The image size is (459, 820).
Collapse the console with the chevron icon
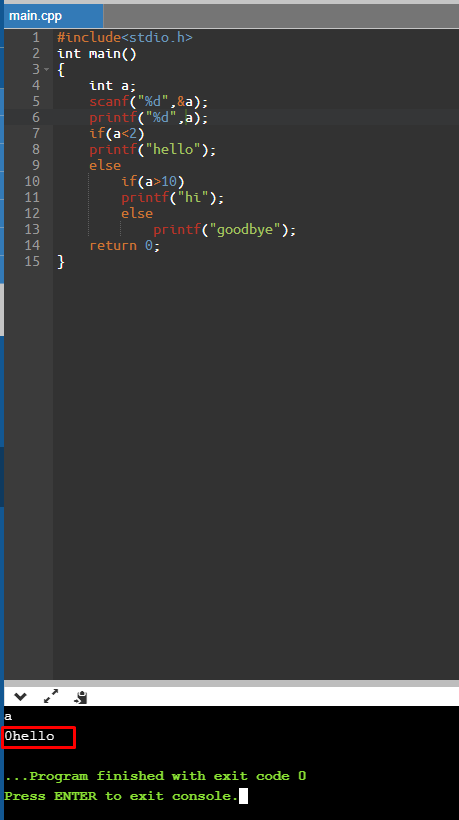[20, 697]
